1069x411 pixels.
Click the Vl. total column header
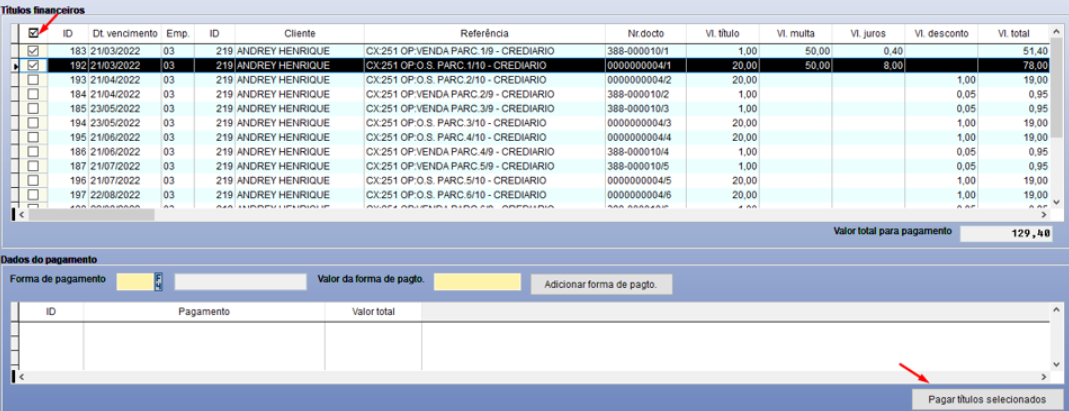click(1013, 33)
